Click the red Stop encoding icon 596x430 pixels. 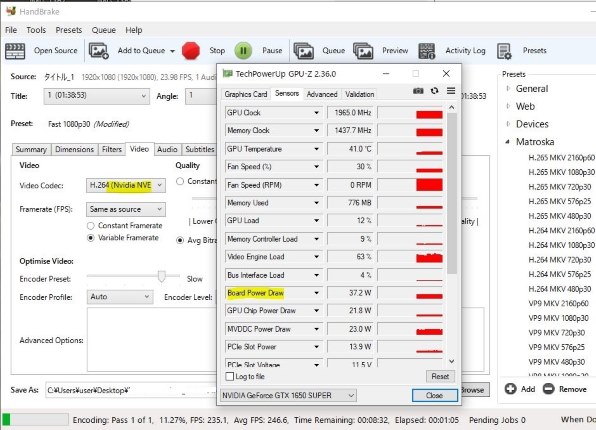(191, 51)
